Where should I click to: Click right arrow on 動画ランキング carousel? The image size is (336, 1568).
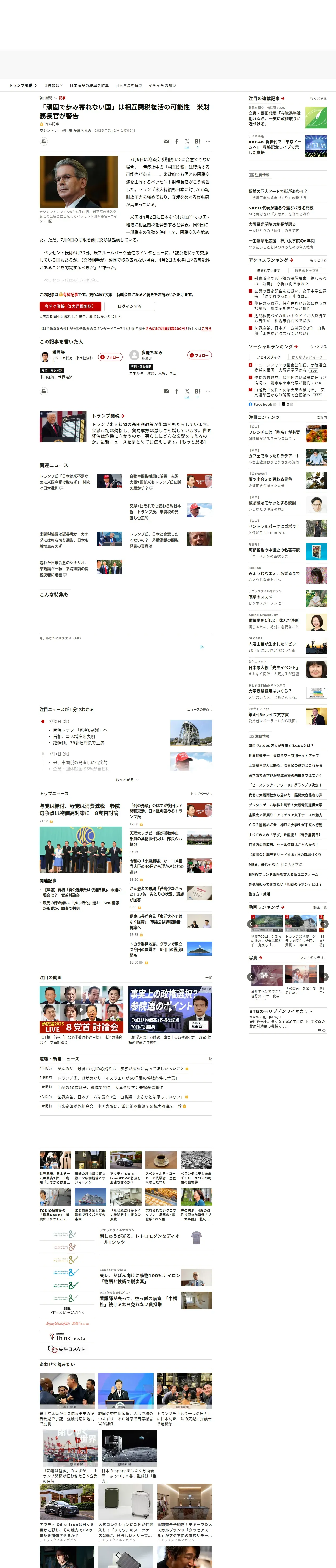[x=324, y=924]
